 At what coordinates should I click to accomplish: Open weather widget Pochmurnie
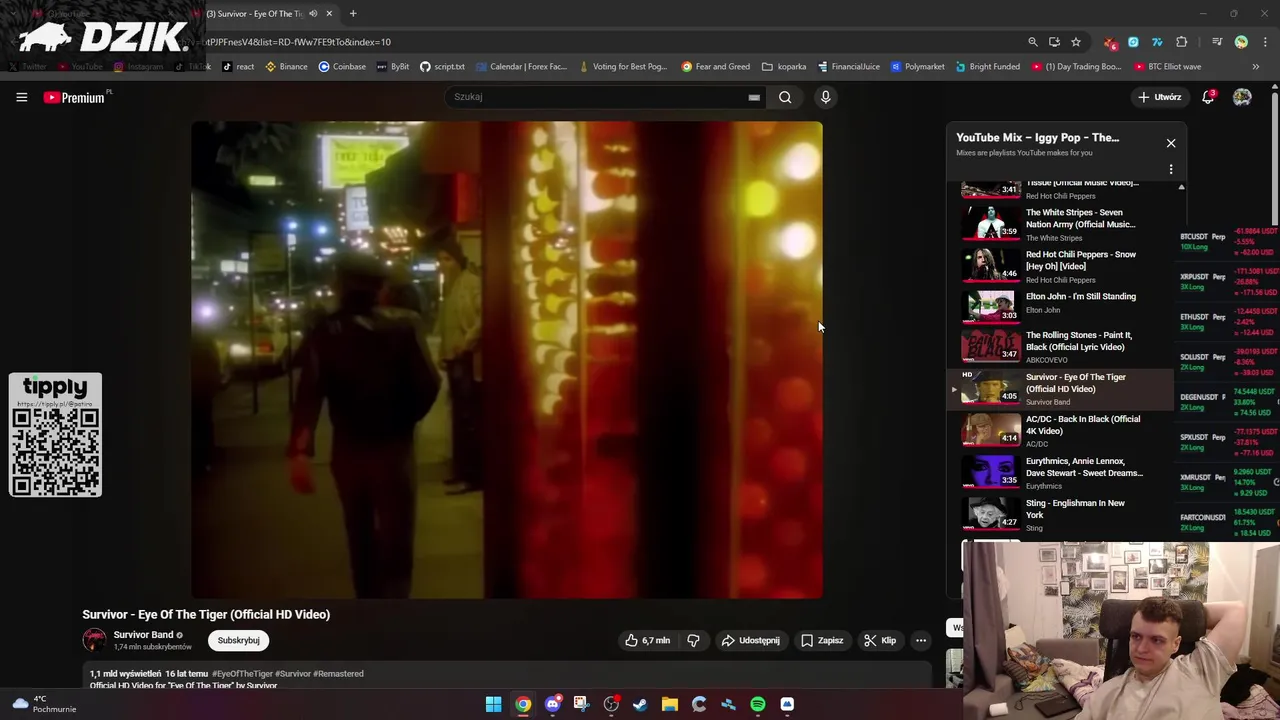pyautogui.click(x=43, y=704)
